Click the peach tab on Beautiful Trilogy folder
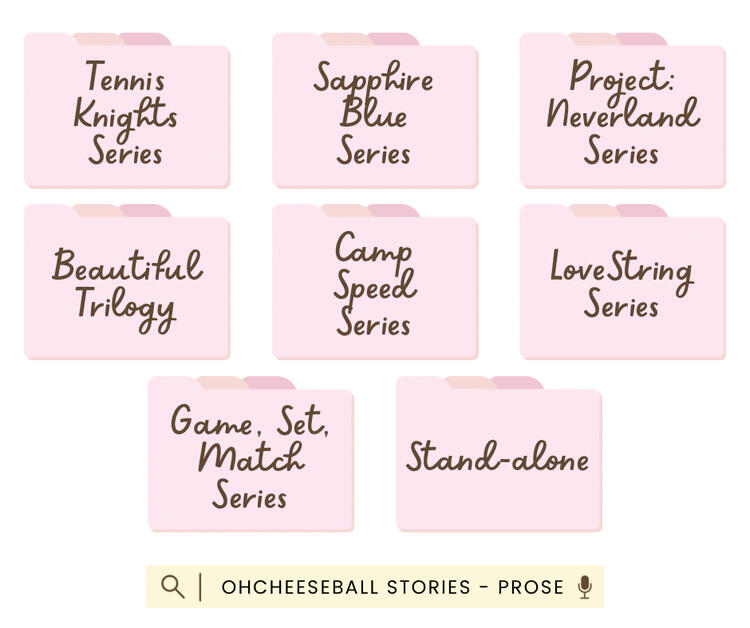Image resolution: width=750 pixels, height=628 pixels. [x=97, y=211]
